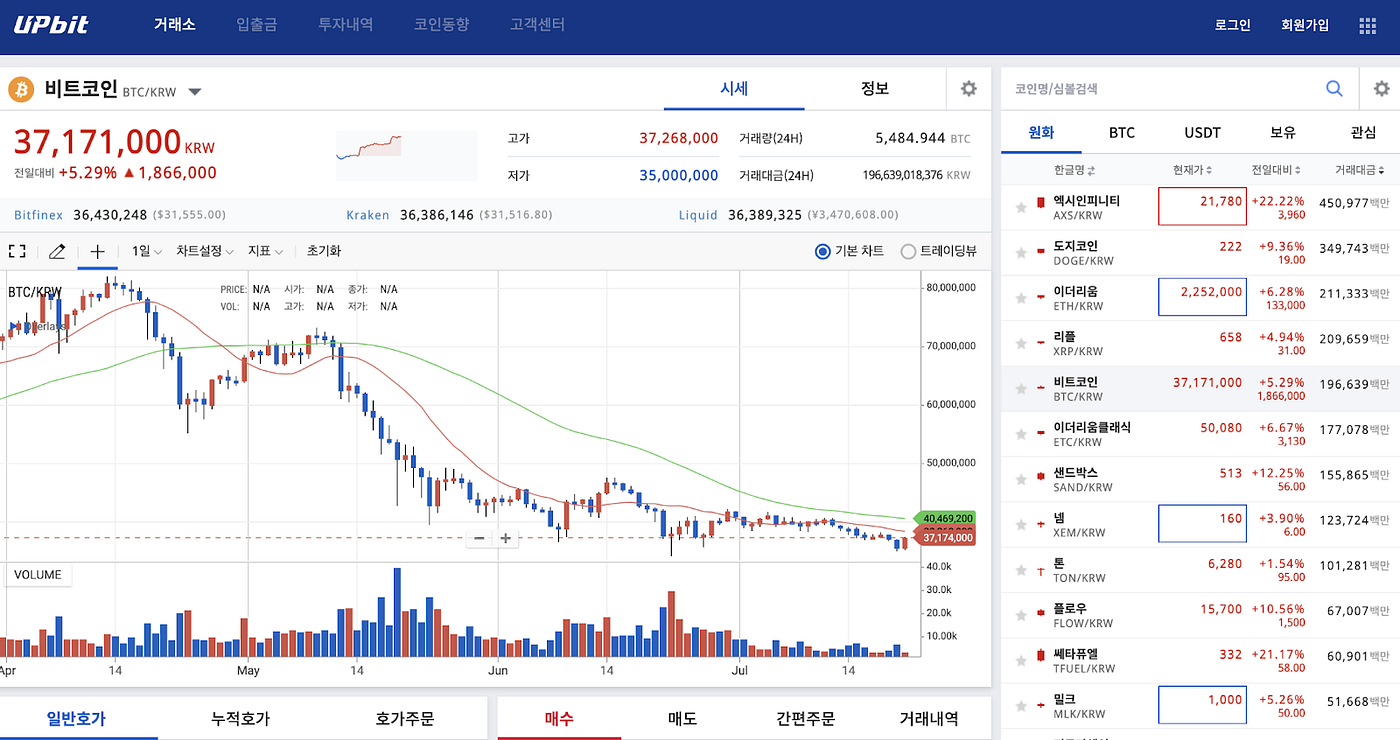Open 고객센터 in top navigation
Screen dimensions: 1400x740
point(537,25)
